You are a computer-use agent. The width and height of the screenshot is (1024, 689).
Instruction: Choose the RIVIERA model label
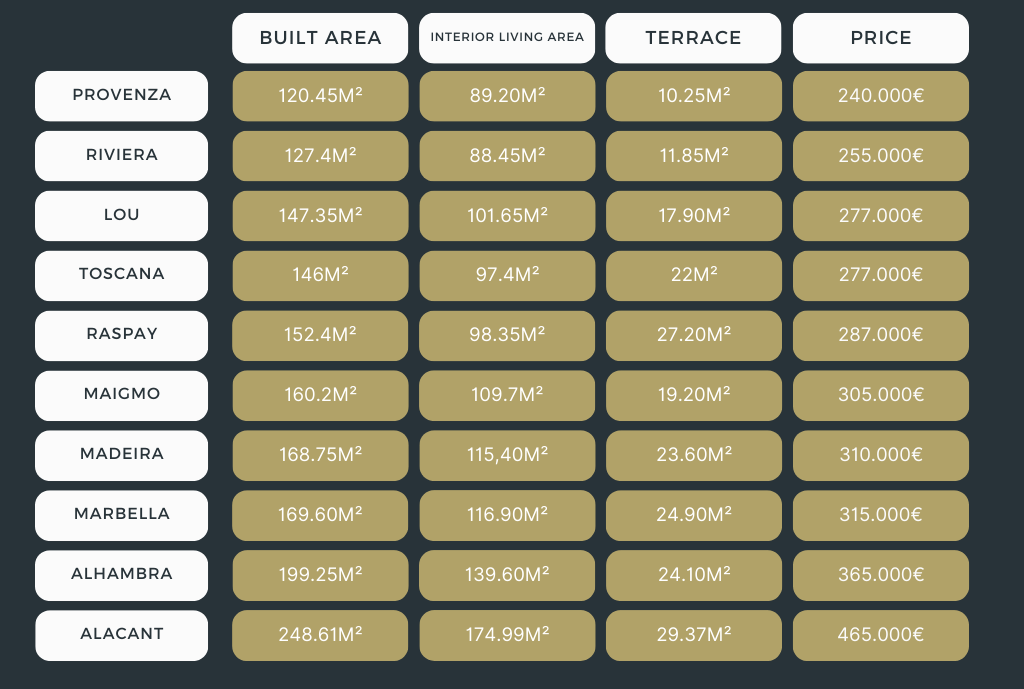pos(121,156)
